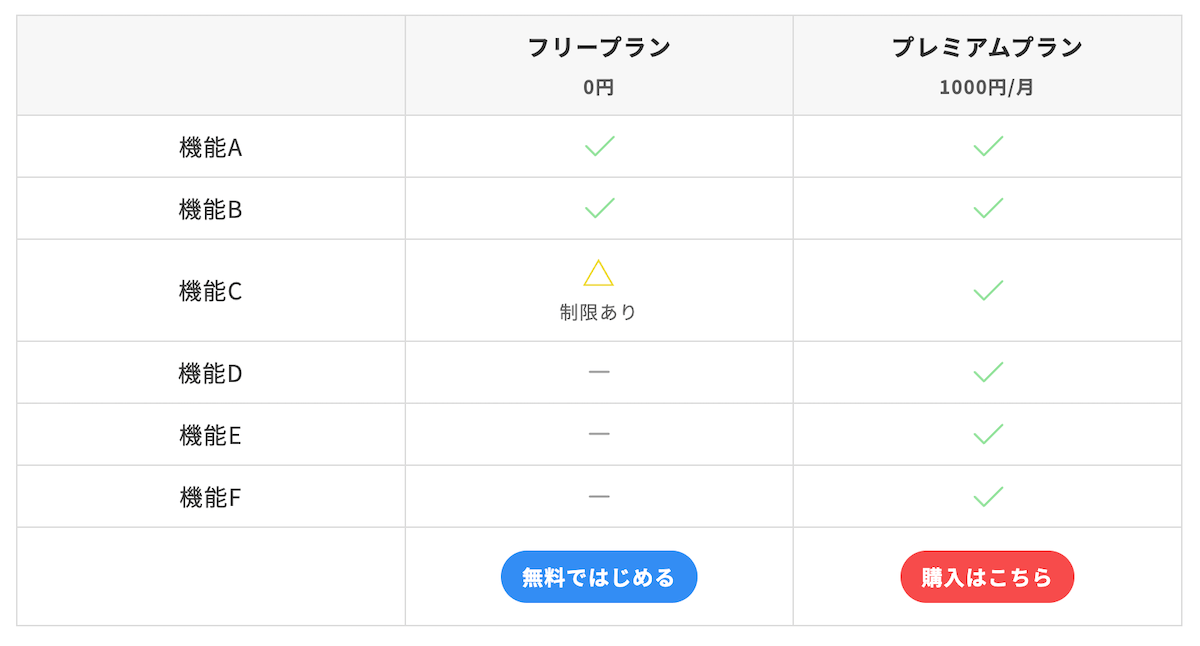Click the checkmark for 機能F in プレミアムプラン column
The height and width of the screenshot is (646, 1200).
(x=987, y=496)
